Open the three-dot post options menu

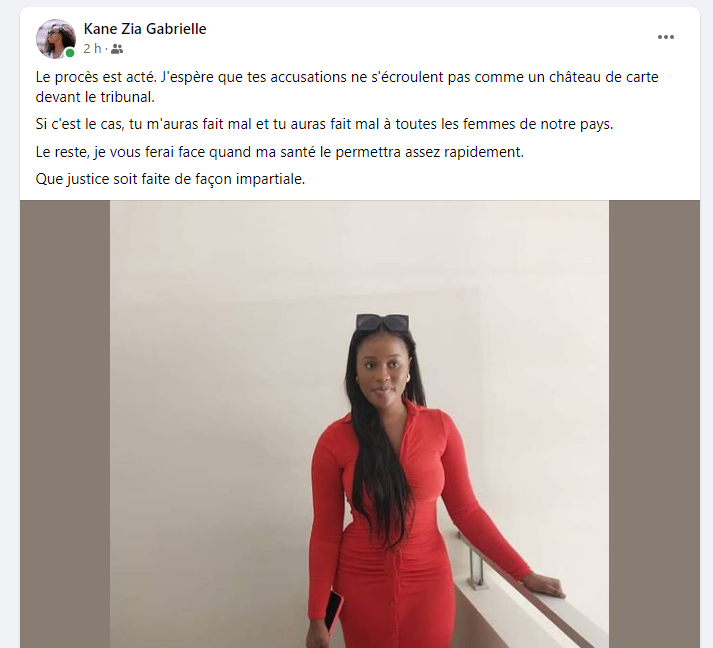666,37
